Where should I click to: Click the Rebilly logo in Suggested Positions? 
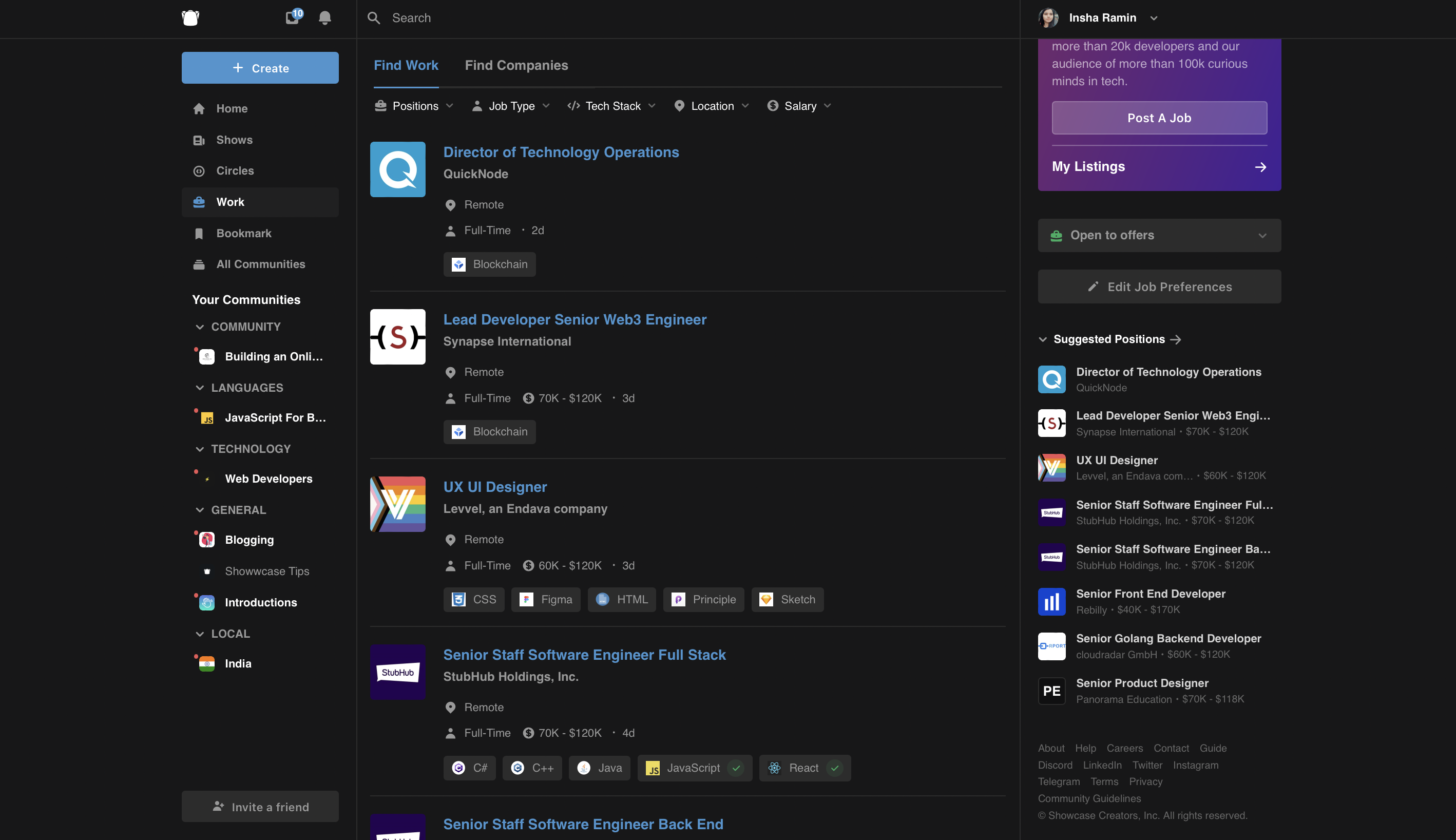click(x=1051, y=602)
